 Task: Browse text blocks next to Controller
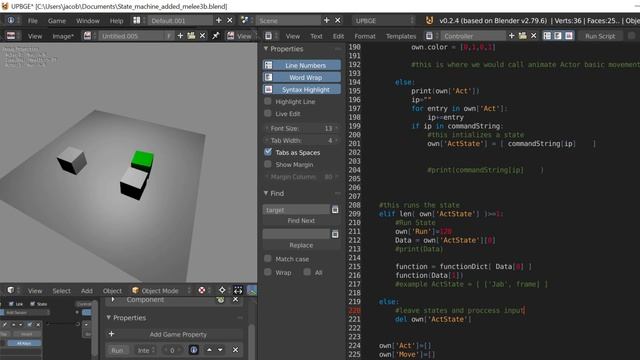430,36
